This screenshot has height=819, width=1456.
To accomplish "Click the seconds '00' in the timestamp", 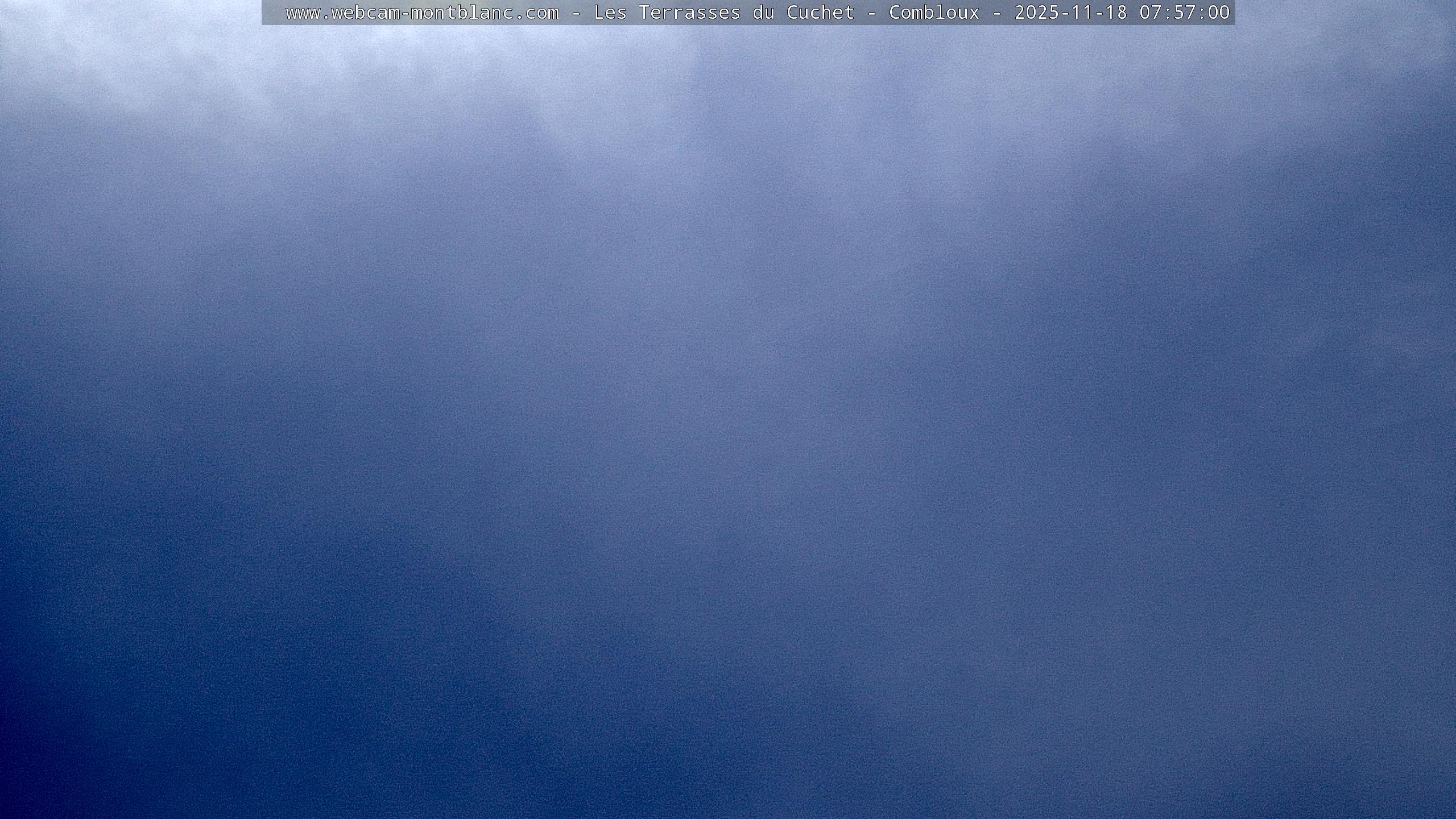I will [x=1218, y=13].
